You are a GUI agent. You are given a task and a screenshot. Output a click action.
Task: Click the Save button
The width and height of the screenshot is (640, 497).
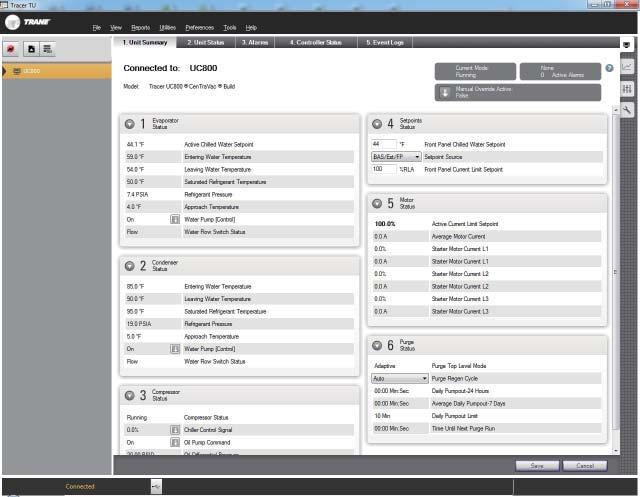tap(537, 466)
